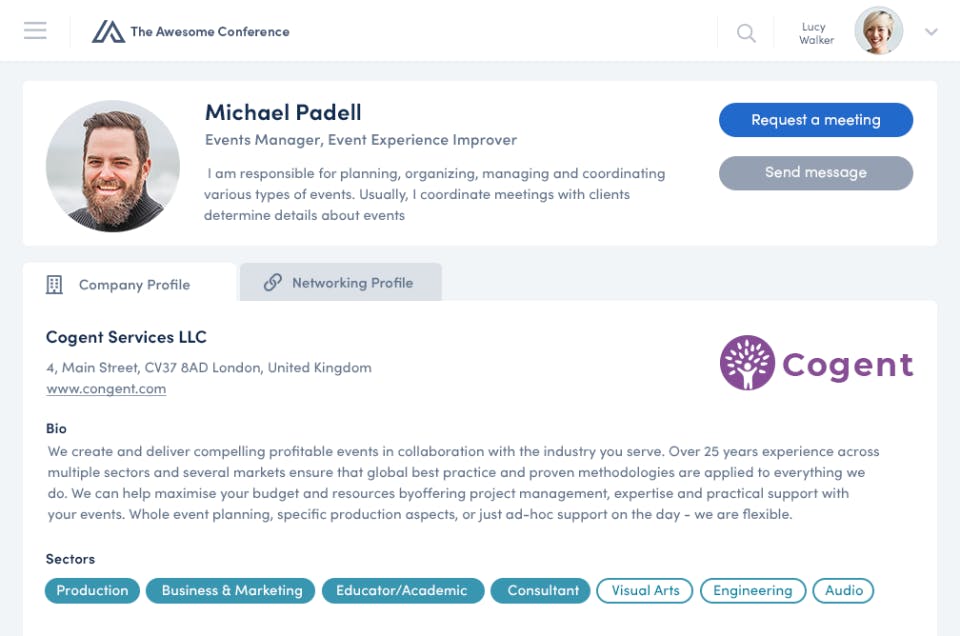Switch to the Company Profile tab
Screen dimensions: 960x636
[x=134, y=285]
